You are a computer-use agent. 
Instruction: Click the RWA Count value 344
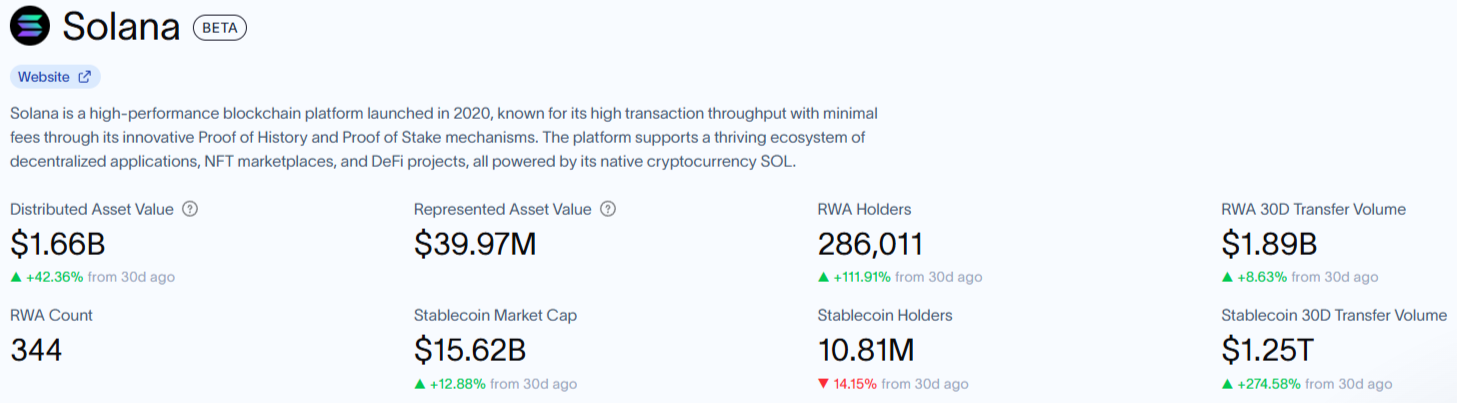click(36, 350)
